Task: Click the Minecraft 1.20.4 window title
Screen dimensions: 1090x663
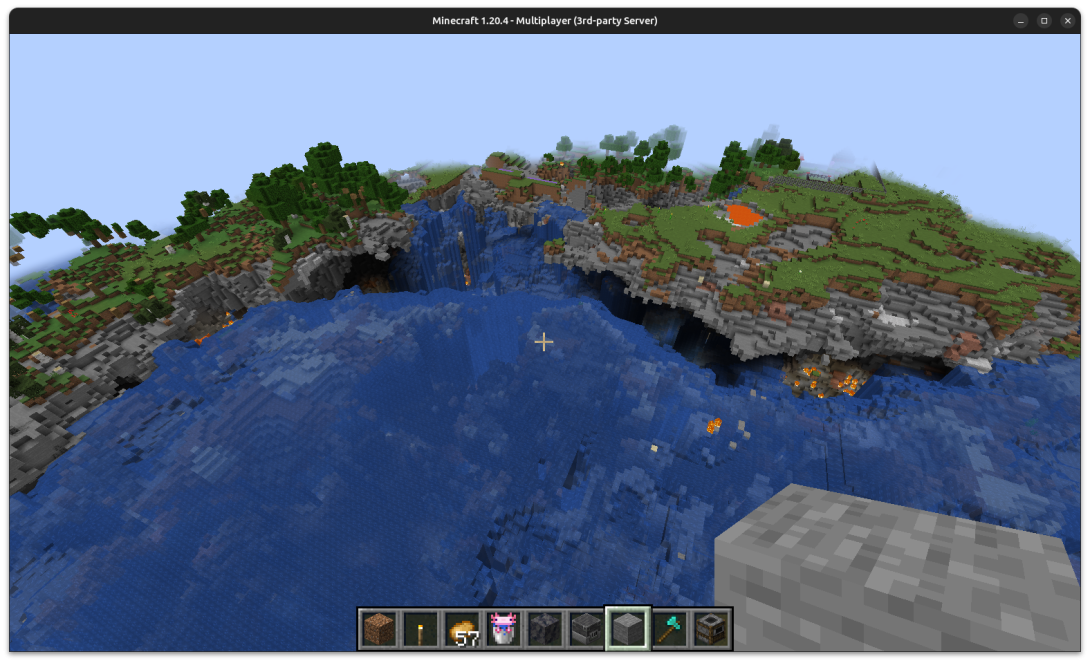Action: pyautogui.click(x=545, y=20)
